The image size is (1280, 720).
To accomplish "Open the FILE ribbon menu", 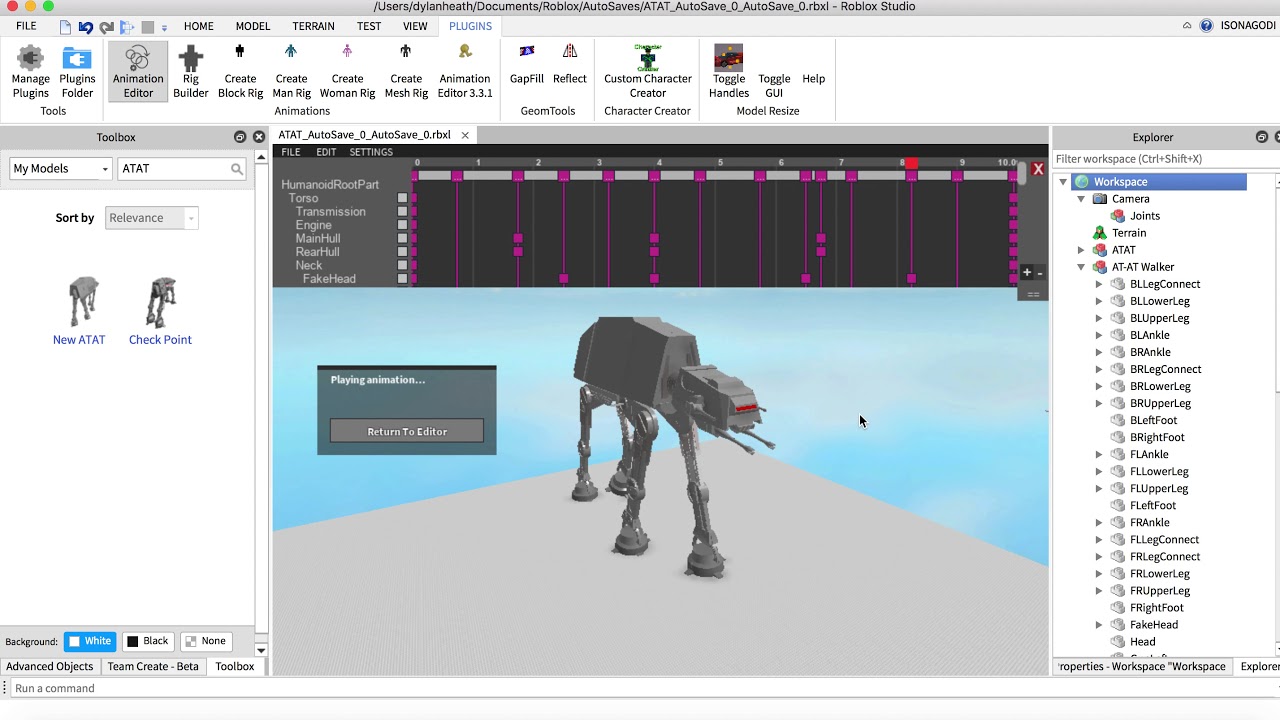I will (x=26, y=26).
